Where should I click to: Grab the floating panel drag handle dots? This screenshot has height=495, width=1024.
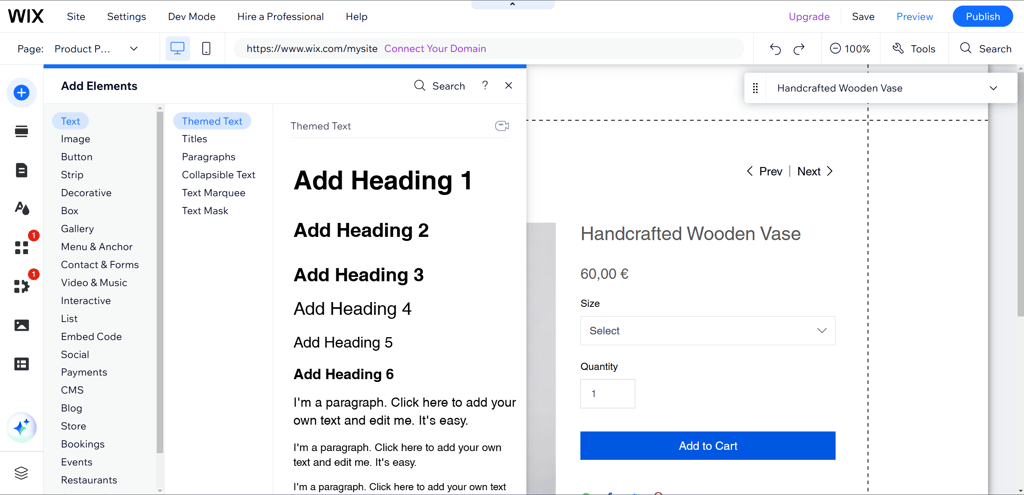[x=755, y=88]
